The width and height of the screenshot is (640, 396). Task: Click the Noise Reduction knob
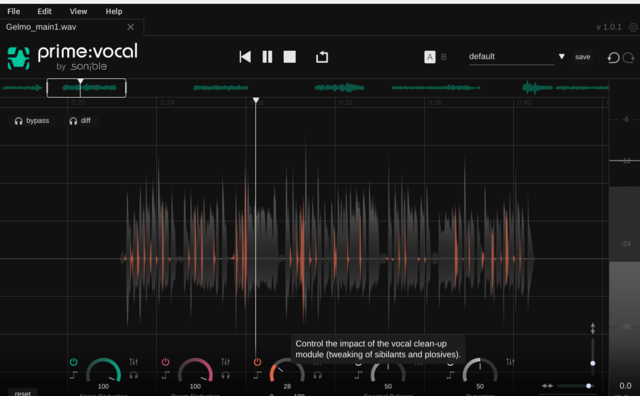pyautogui.click(x=103, y=370)
